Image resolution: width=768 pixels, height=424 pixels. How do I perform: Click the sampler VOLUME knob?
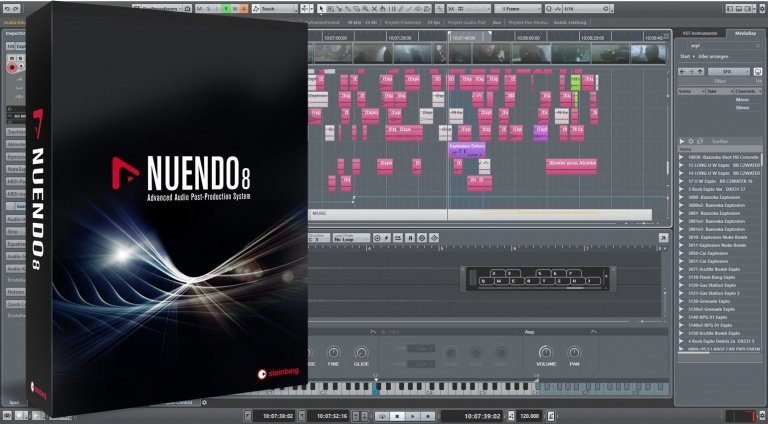(x=545, y=352)
